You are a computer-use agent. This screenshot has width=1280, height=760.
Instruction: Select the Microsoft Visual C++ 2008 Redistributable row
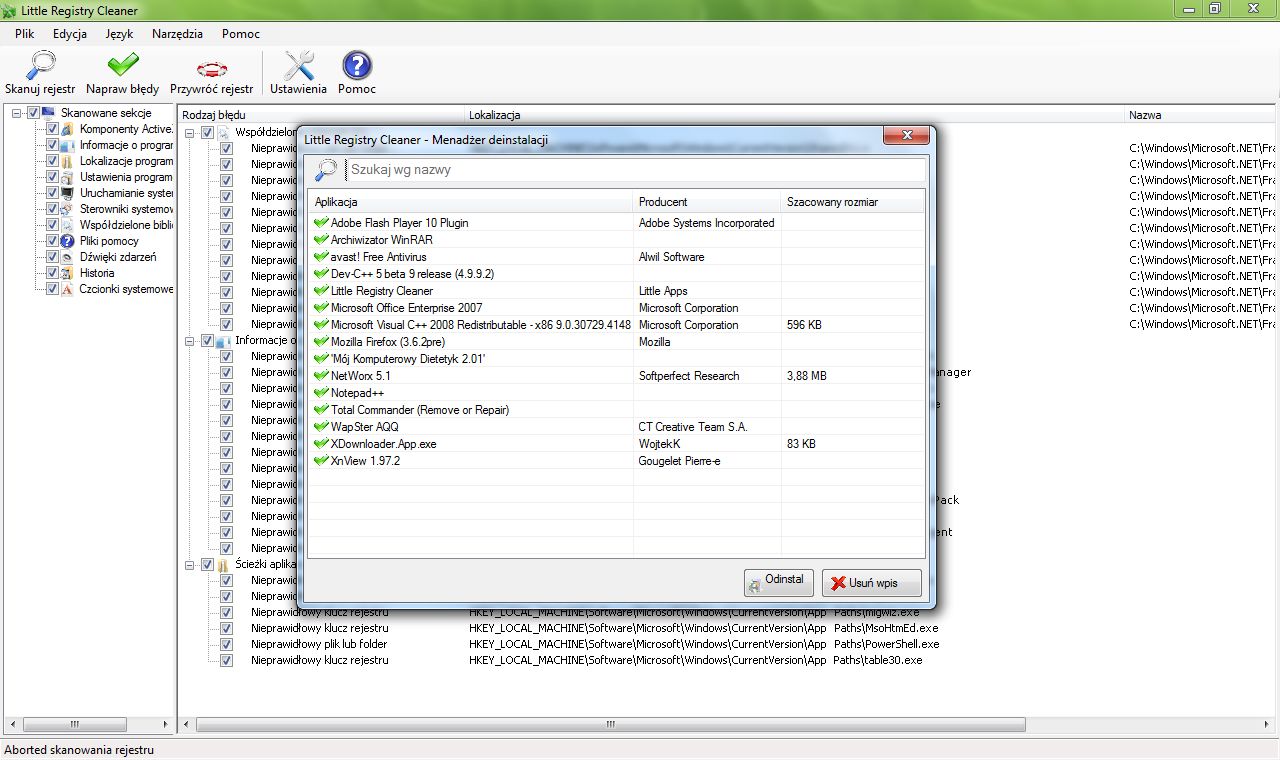(x=617, y=325)
